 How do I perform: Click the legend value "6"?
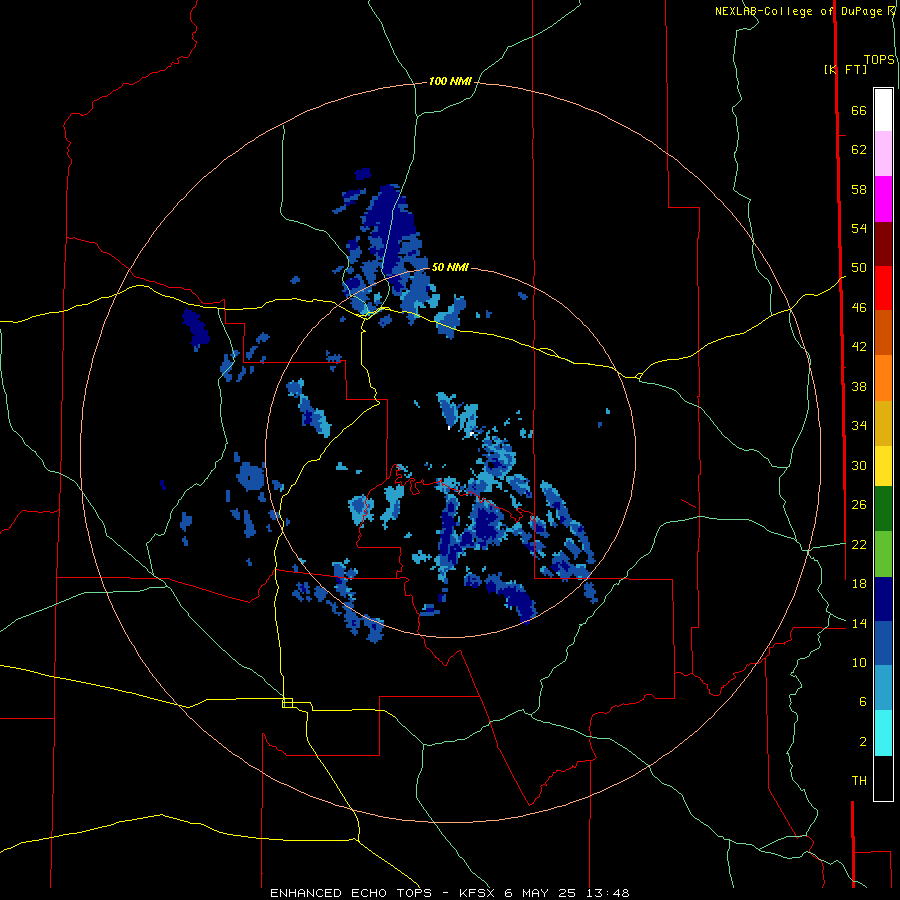862,702
